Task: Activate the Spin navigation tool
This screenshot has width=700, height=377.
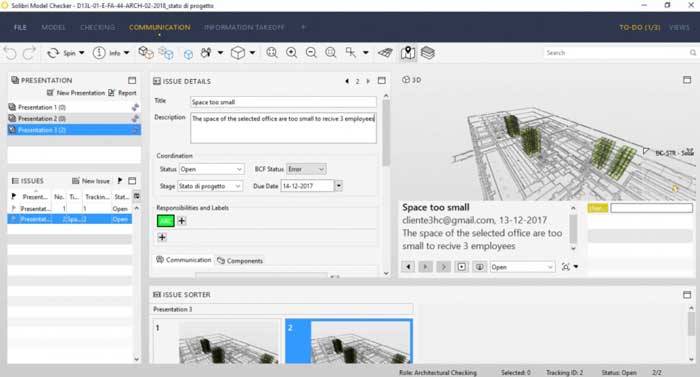Action: [61, 53]
